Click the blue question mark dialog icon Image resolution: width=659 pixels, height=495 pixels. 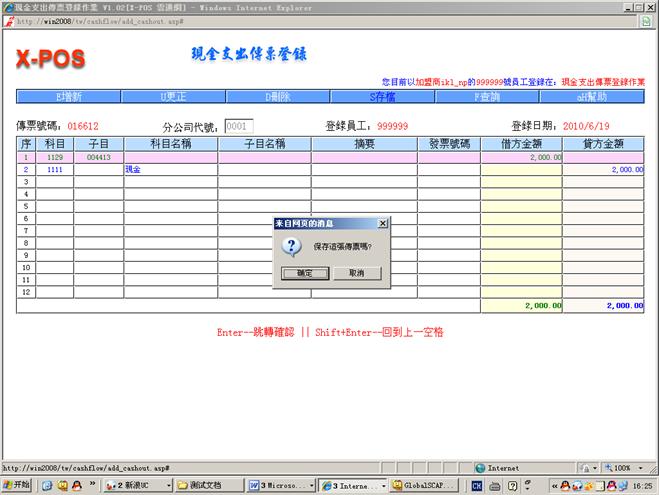(290, 246)
